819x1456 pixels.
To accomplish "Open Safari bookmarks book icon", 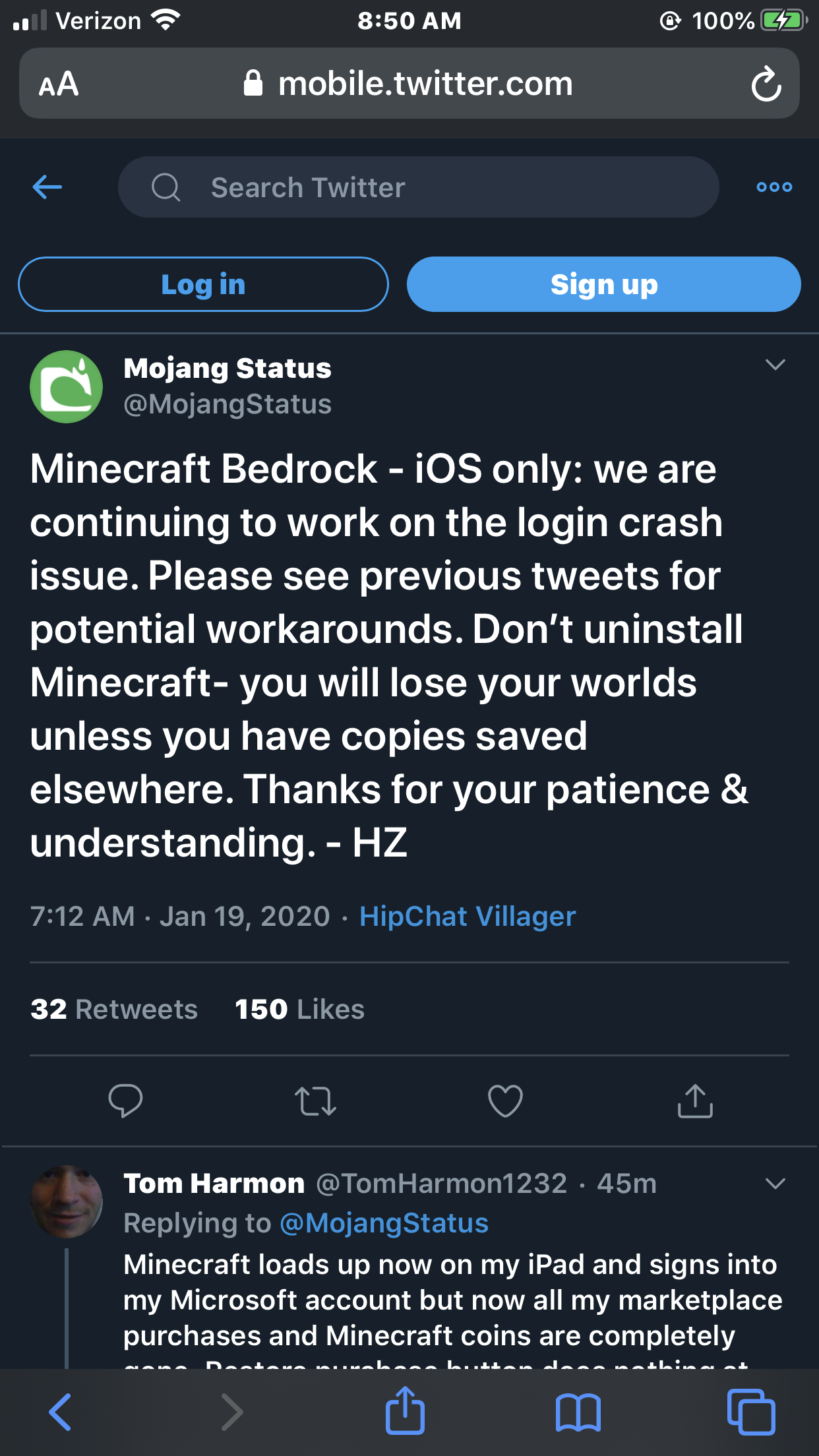I will [x=578, y=1412].
